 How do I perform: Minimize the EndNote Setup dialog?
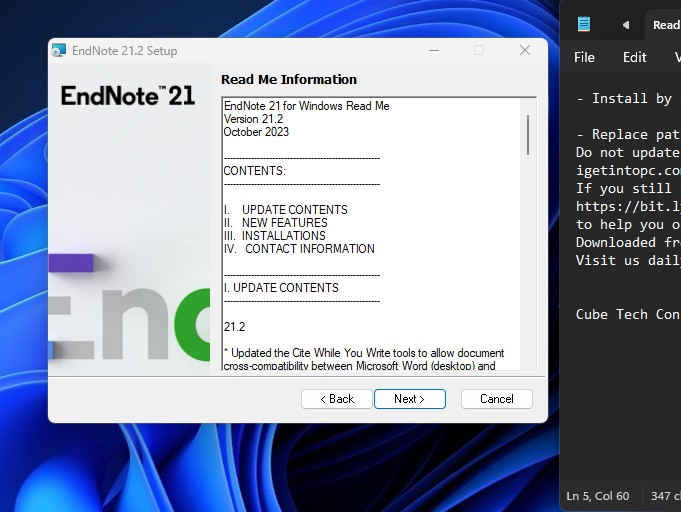pyautogui.click(x=434, y=50)
